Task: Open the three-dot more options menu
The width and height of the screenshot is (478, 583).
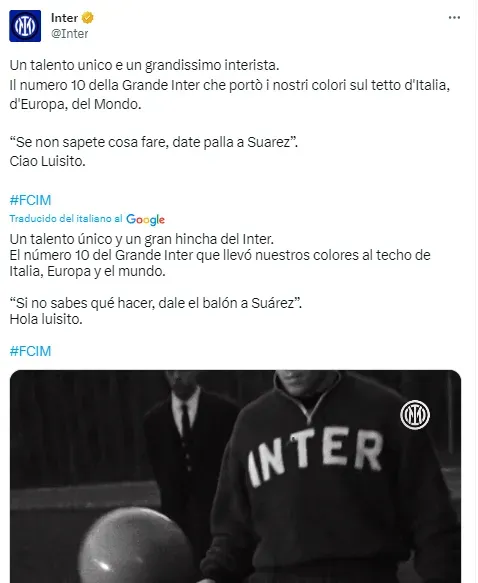Action: click(454, 17)
